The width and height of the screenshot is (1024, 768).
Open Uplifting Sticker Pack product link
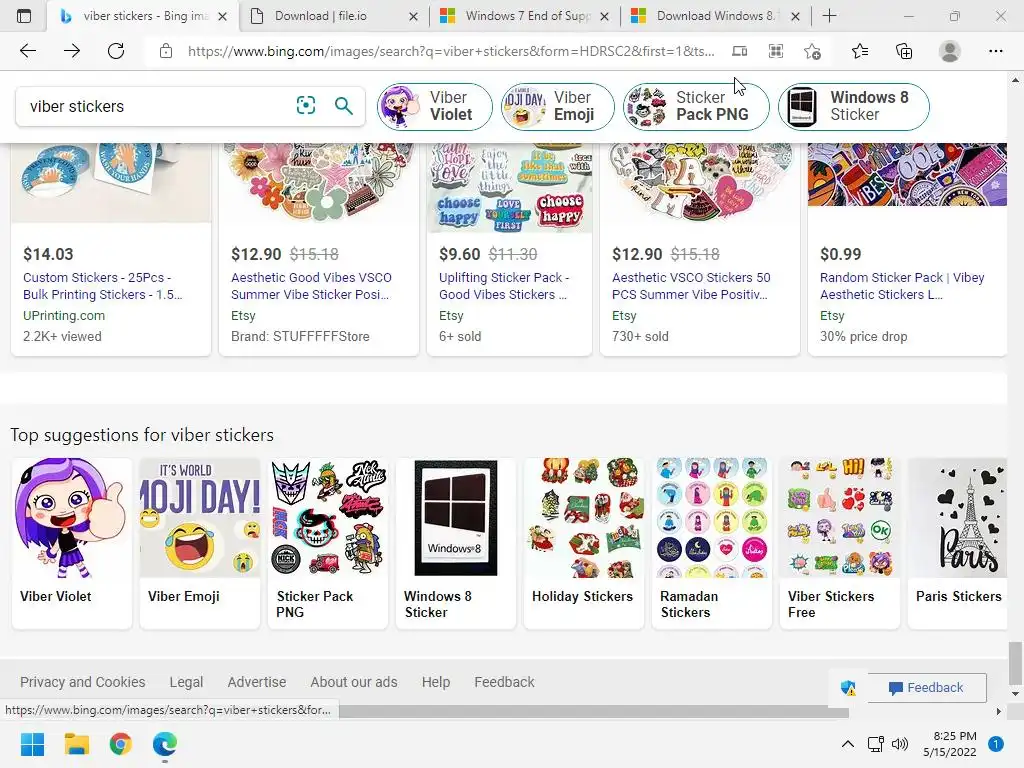[504, 286]
